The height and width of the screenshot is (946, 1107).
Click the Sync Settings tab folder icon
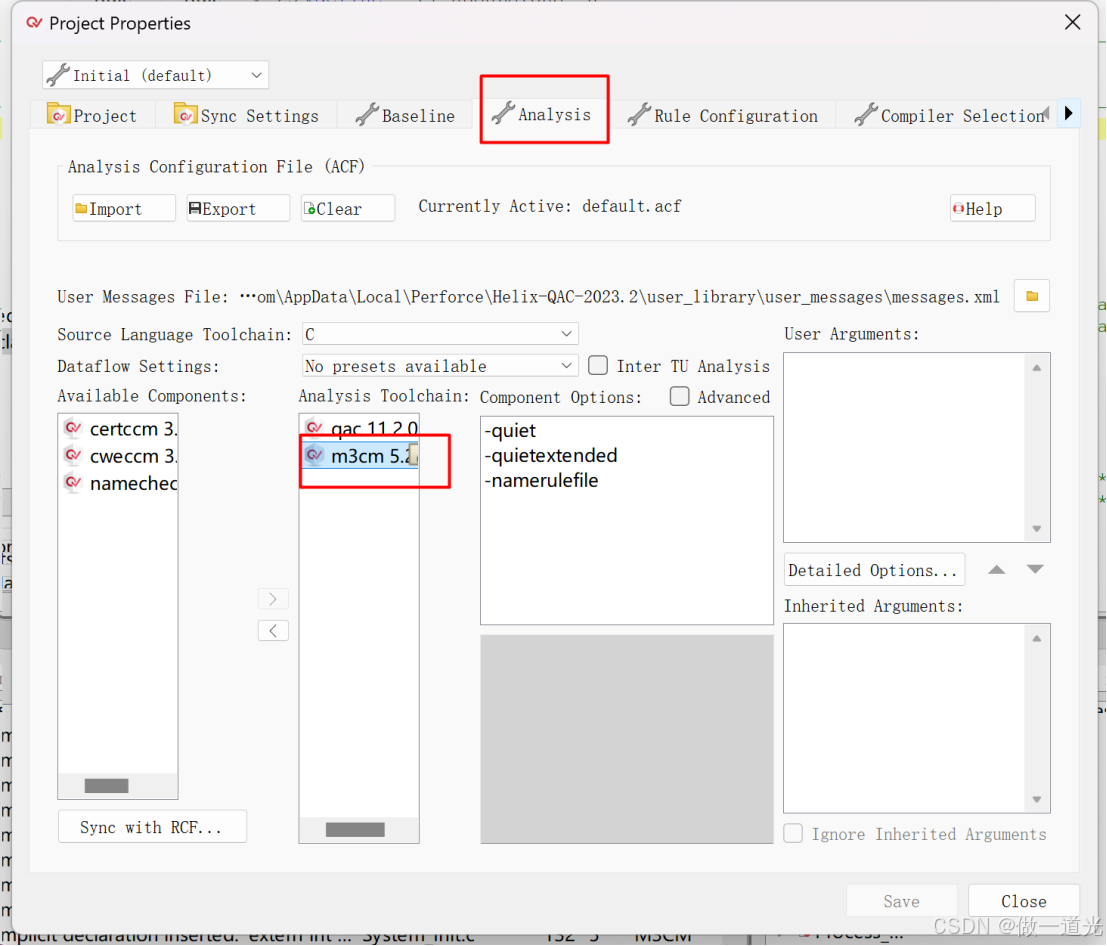click(185, 114)
